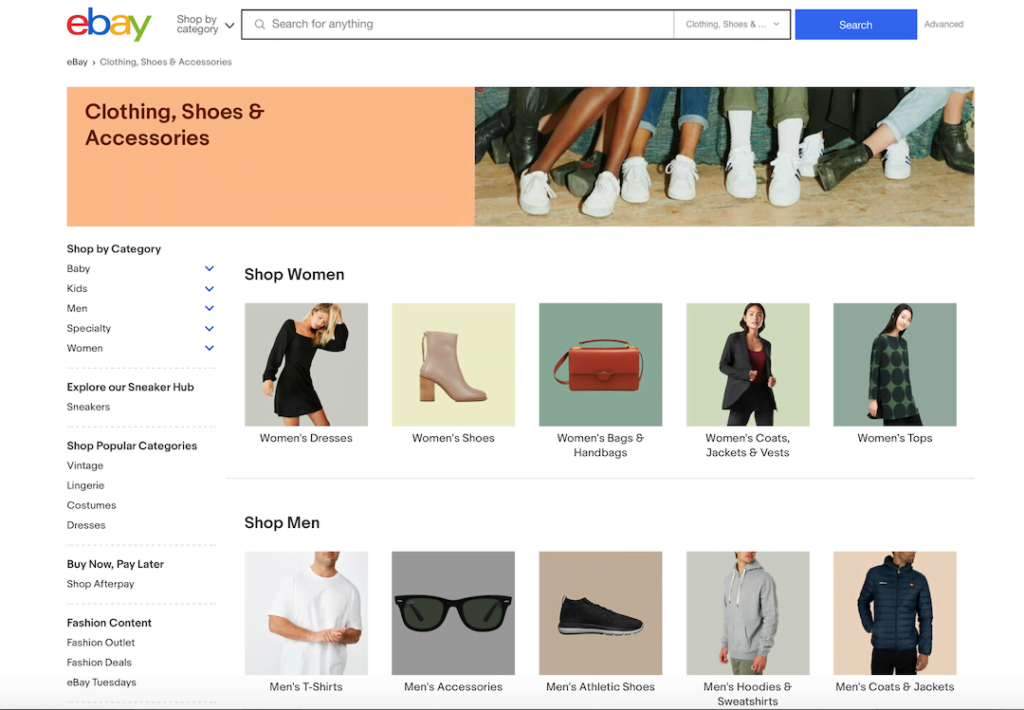1024x710 pixels.
Task: Select Baby in Shop by Category
Action: 78,268
